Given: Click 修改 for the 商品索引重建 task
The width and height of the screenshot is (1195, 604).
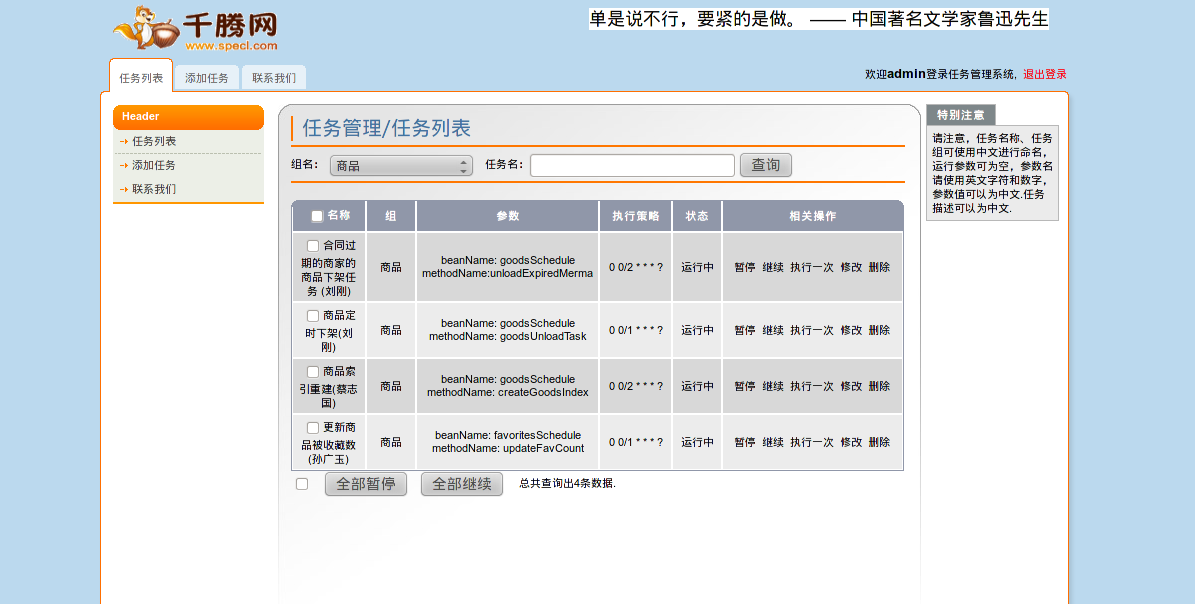Looking at the screenshot, I should pos(851,386).
